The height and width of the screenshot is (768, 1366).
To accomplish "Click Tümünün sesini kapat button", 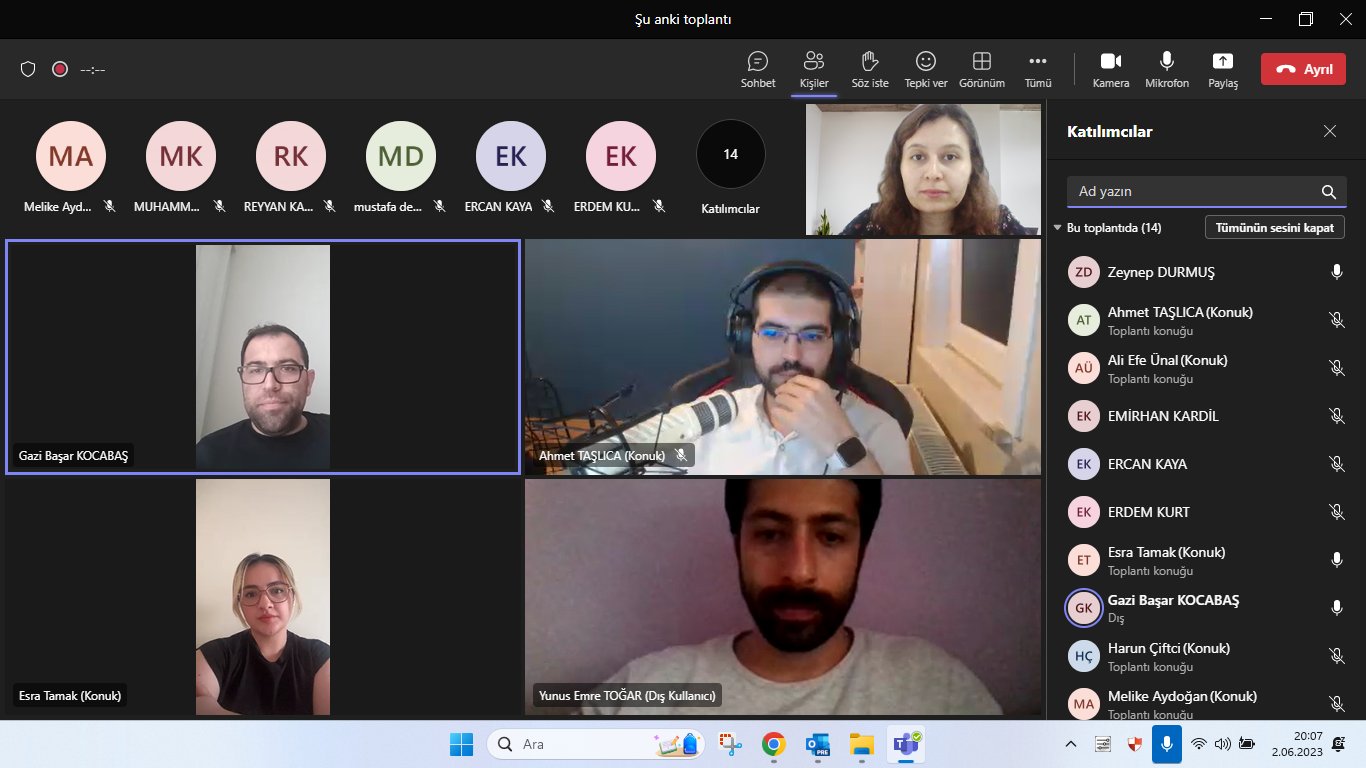I will pos(1275,228).
